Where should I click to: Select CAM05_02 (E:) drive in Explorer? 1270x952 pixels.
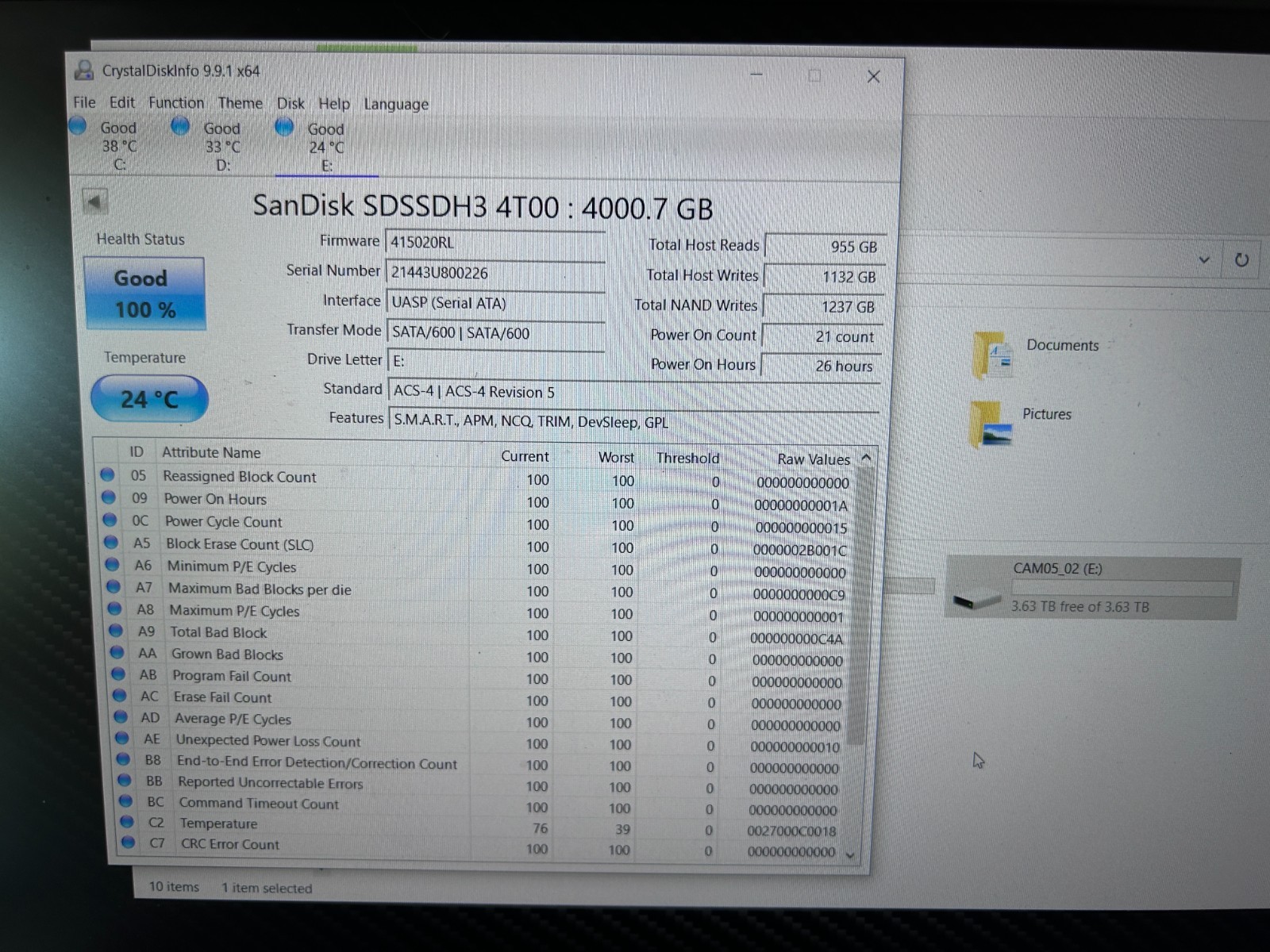tap(1092, 588)
